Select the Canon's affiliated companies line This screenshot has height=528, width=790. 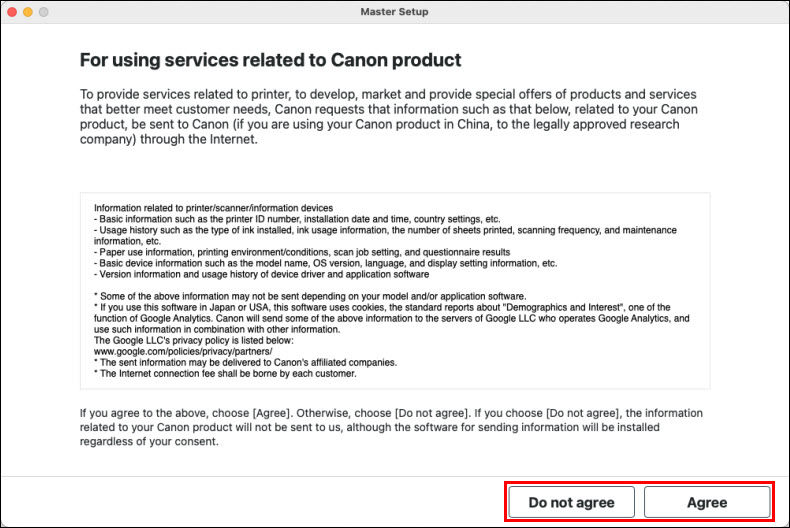coord(245,362)
